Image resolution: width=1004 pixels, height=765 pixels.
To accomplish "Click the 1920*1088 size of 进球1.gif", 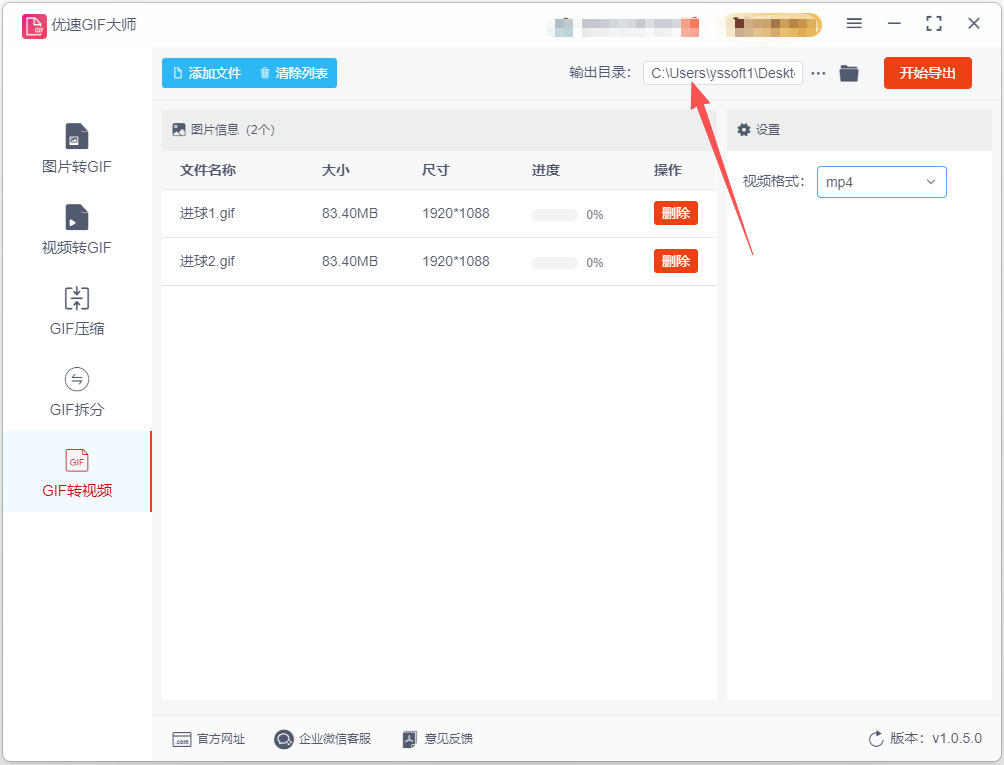I will tap(456, 213).
